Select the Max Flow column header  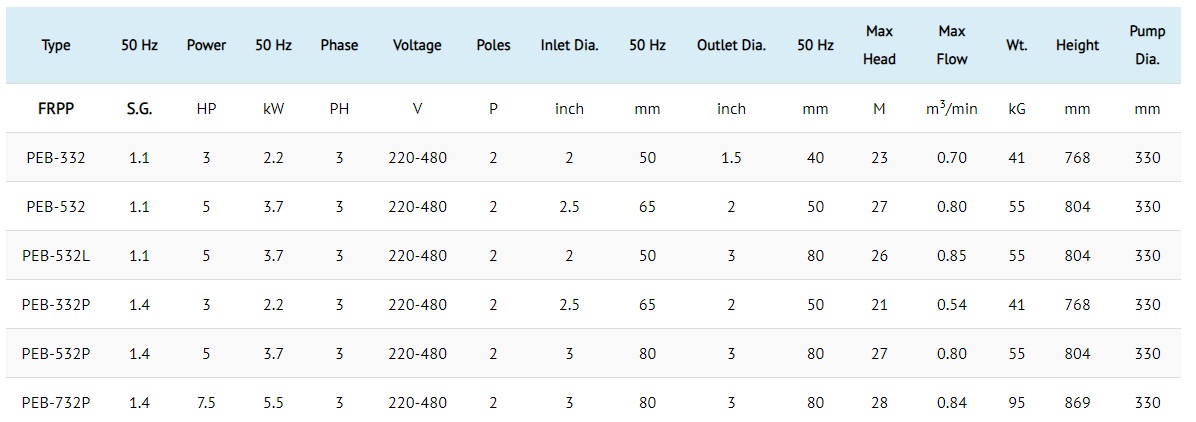(952, 45)
